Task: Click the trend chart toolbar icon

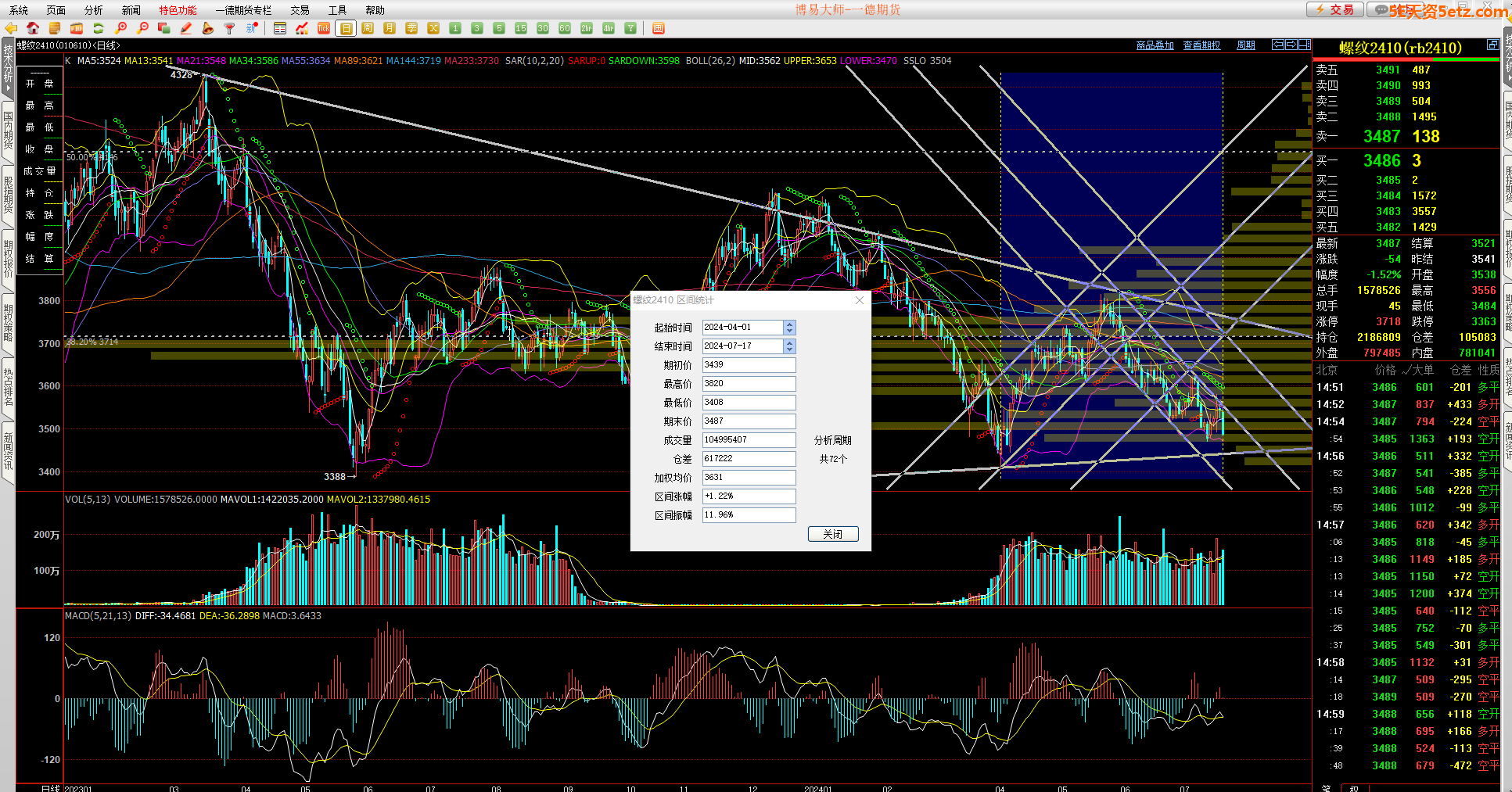Action: pos(302,28)
